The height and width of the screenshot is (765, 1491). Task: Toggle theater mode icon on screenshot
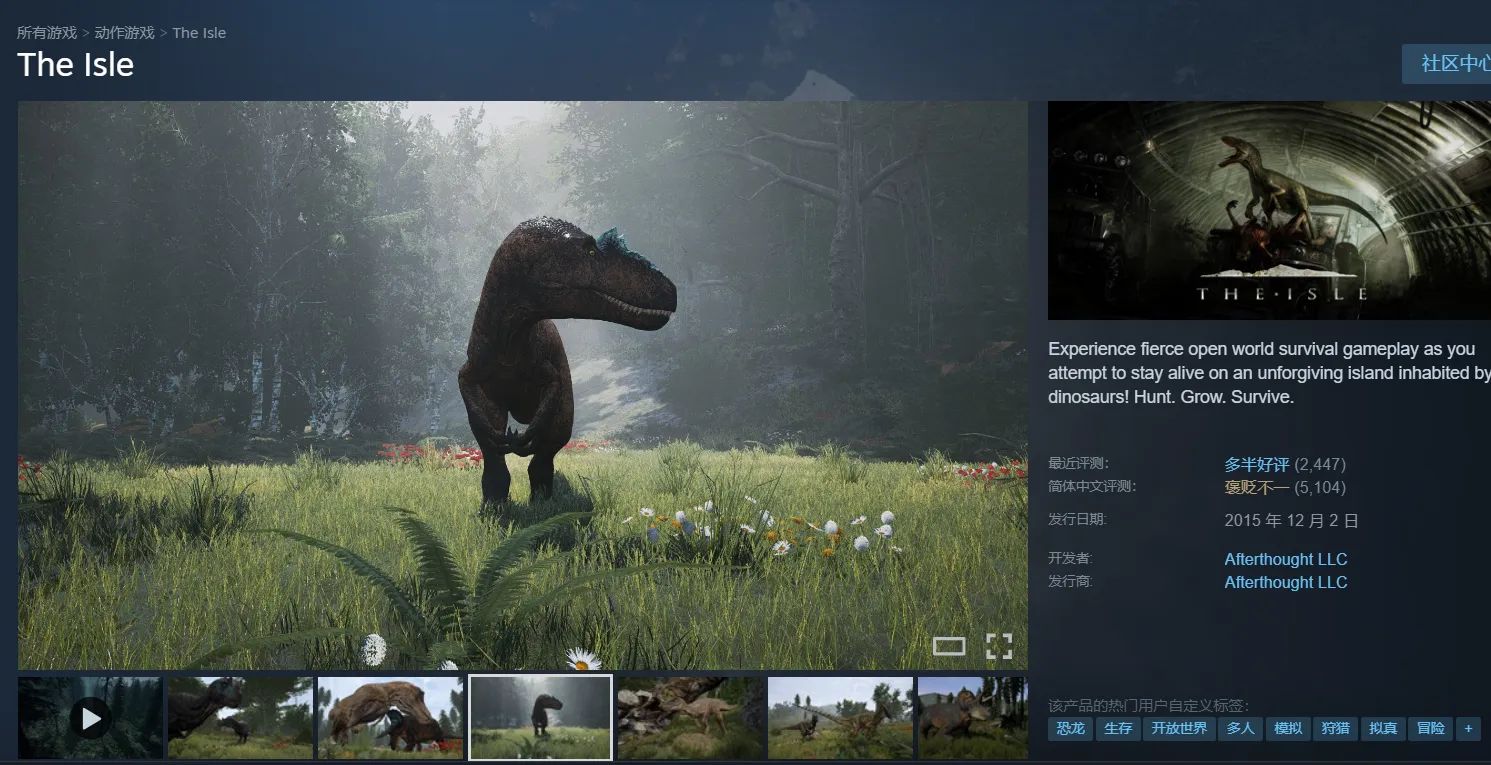tap(949, 646)
